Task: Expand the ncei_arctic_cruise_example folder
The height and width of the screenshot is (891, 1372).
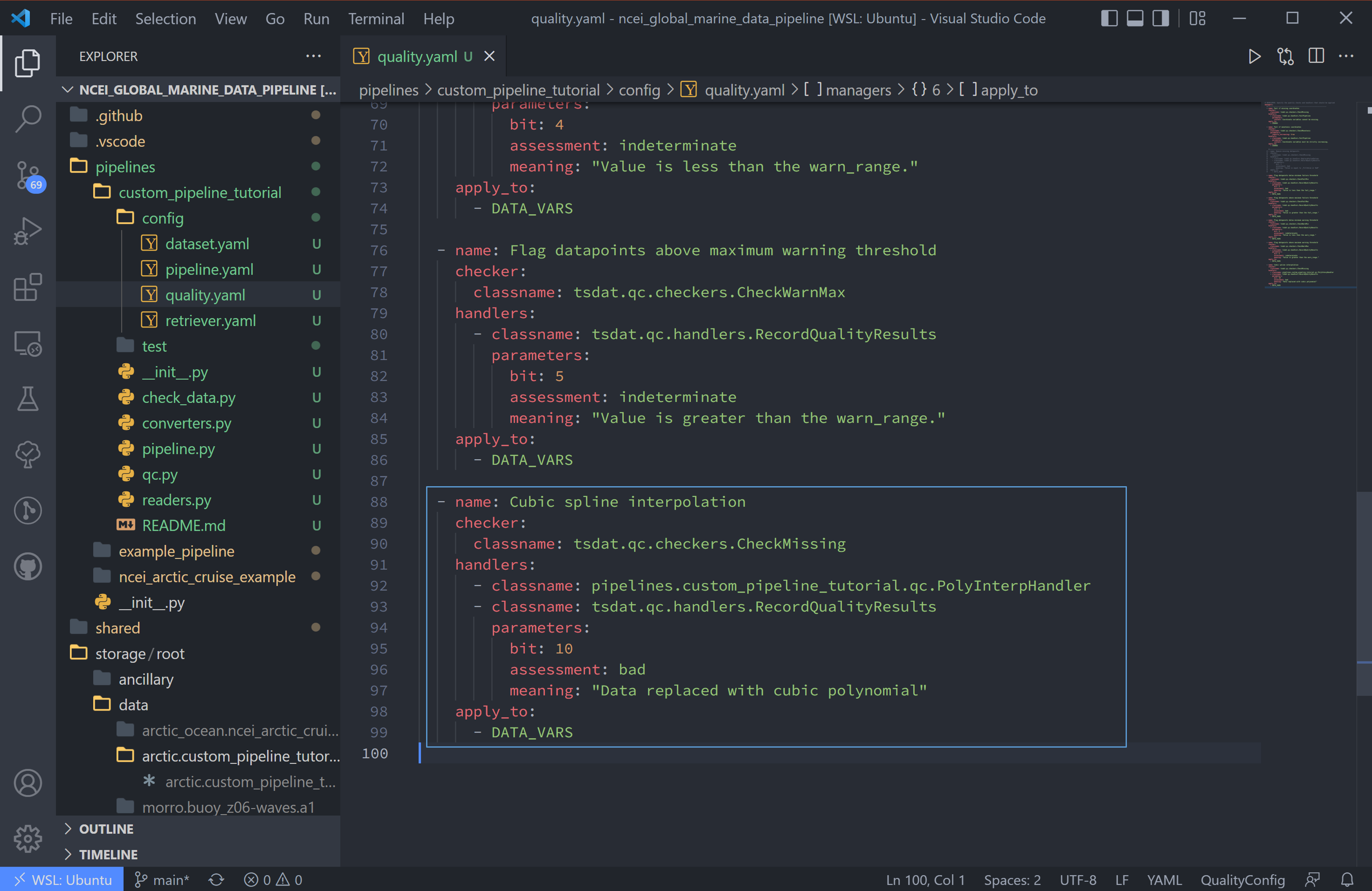Action: point(198,577)
